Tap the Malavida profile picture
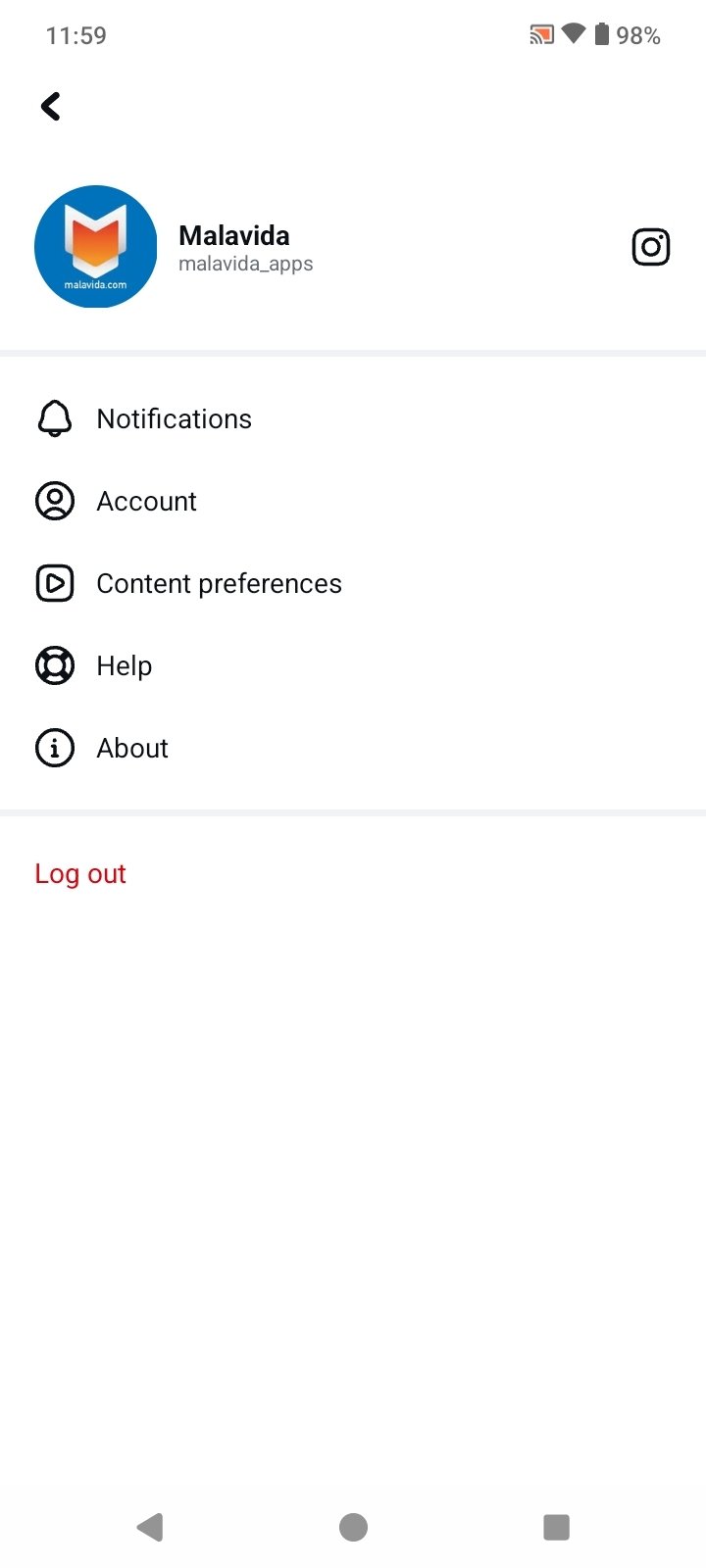 [x=95, y=246]
